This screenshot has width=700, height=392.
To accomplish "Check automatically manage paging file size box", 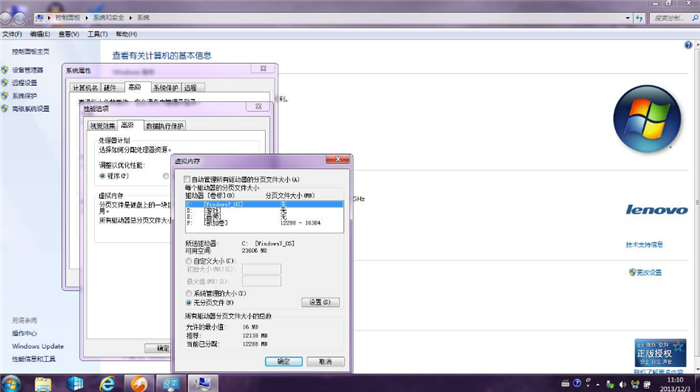I will pyautogui.click(x=187, y=179).
